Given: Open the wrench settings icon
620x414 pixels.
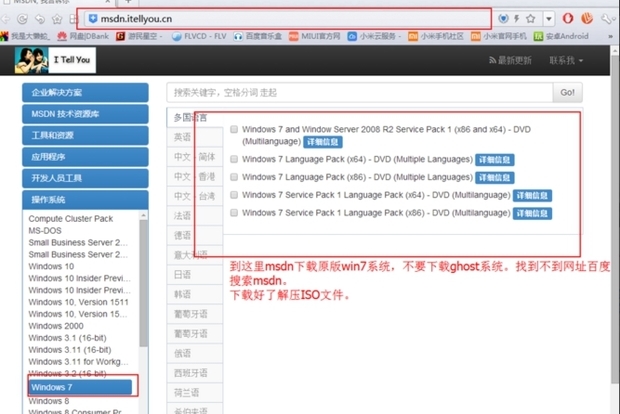Looking at the screenshot, I should [x=606, y=18].
